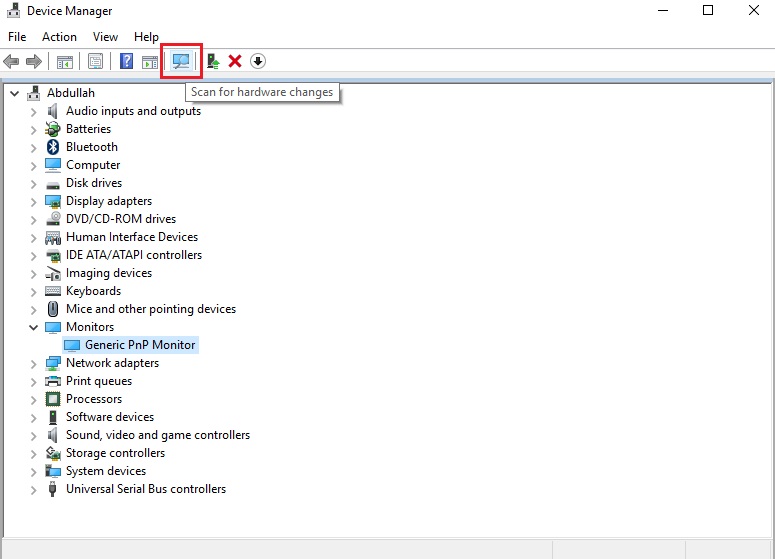Expand the System devices node arrow
The height and width of the screenshot is (559, 775).
pos(33,472)
